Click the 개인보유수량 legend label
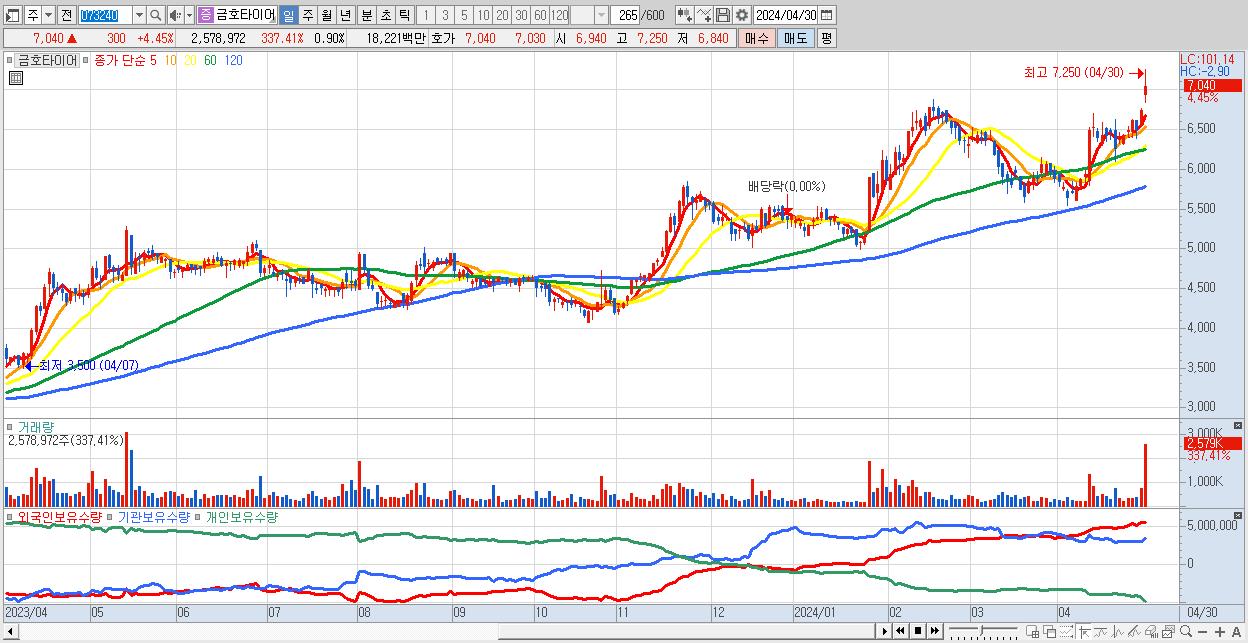Screen dimensions: 1248x643 [x=241, y=517]
